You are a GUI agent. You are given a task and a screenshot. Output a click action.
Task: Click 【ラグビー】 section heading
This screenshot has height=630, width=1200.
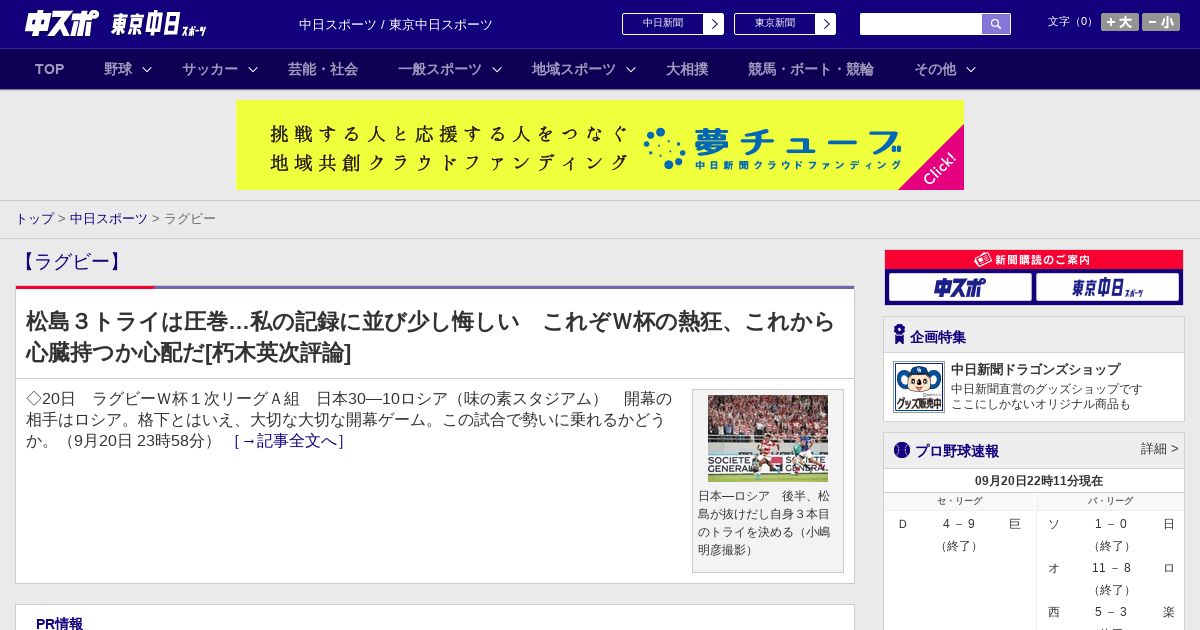[72, 262]
